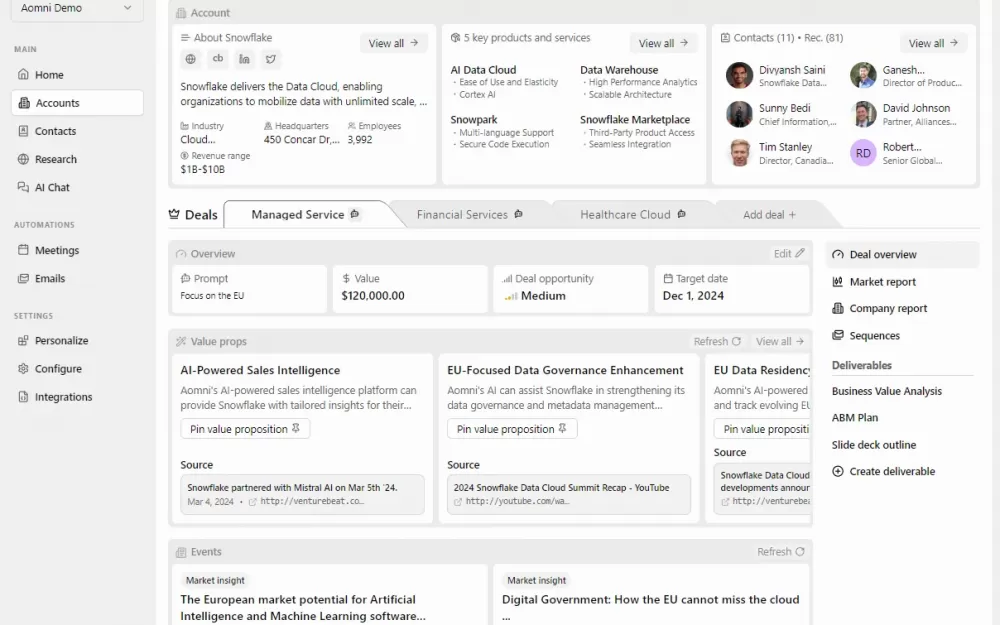This screenshot has height=625, width=1000.
Task: Open Emails automation
Action: click(x=77, y=278)
